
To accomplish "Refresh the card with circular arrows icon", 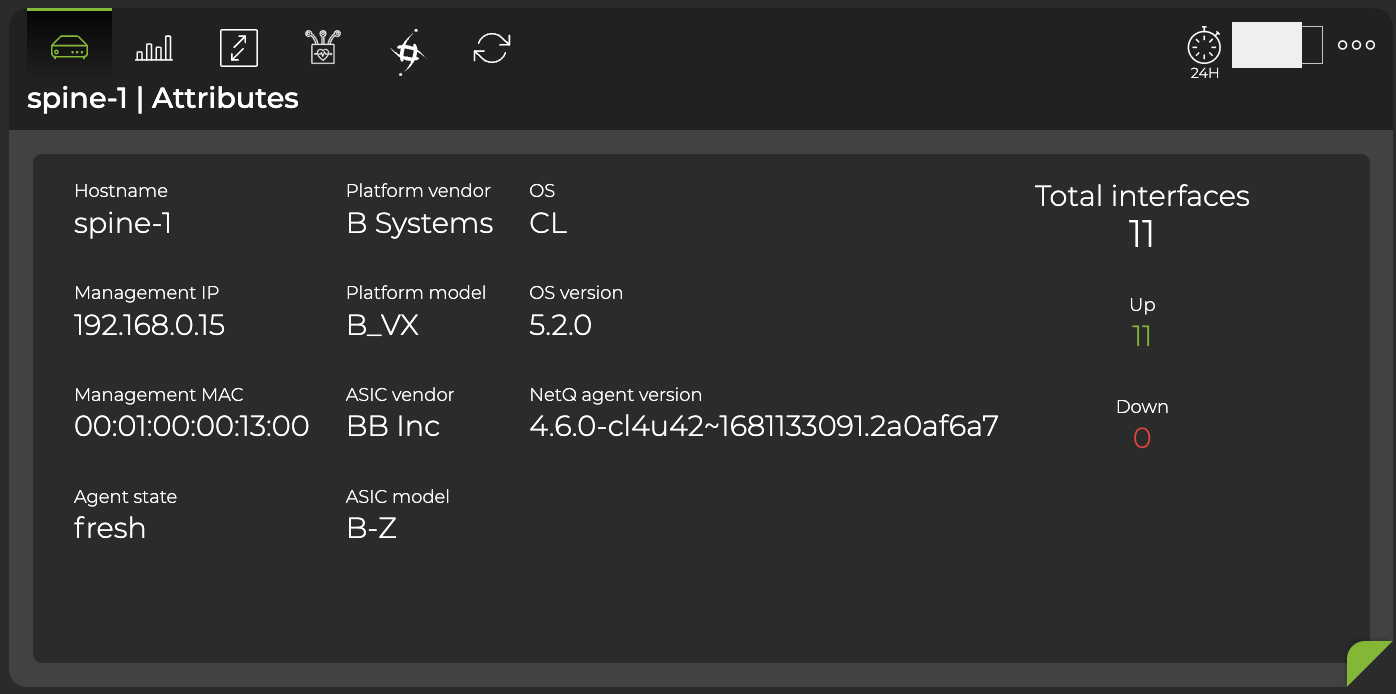I will click(x=490, y=45).
